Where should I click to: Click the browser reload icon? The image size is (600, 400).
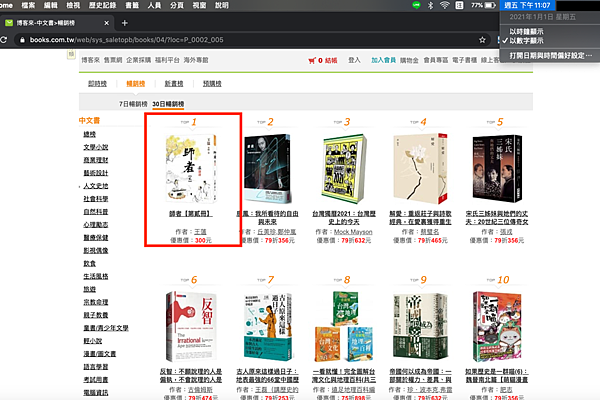[x=3, y=40]
